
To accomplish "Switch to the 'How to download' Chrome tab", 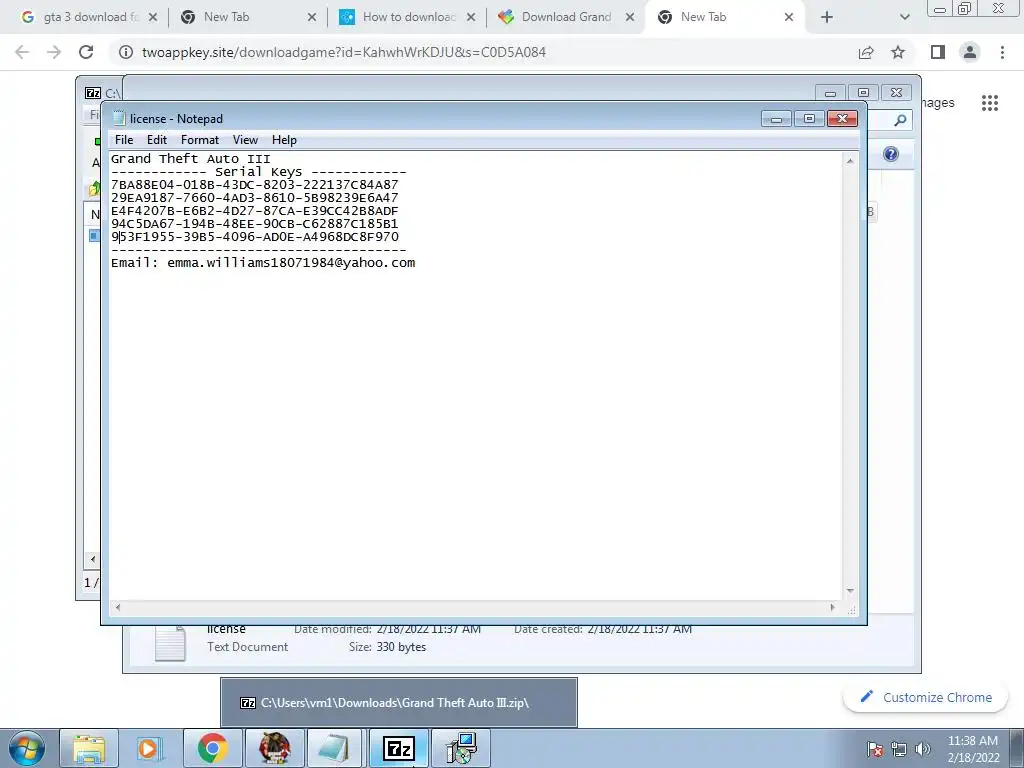I will pyautogui.click(x=408, y=17).
